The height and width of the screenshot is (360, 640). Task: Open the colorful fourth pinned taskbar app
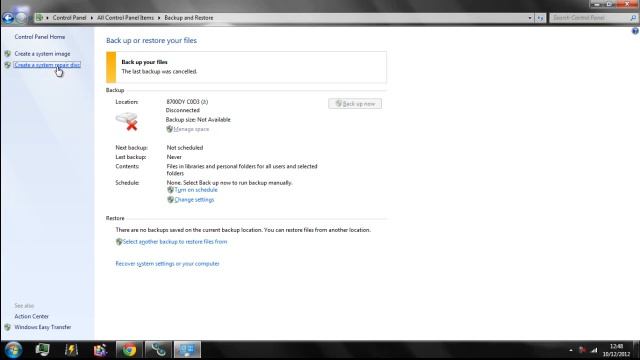[100, 350]
